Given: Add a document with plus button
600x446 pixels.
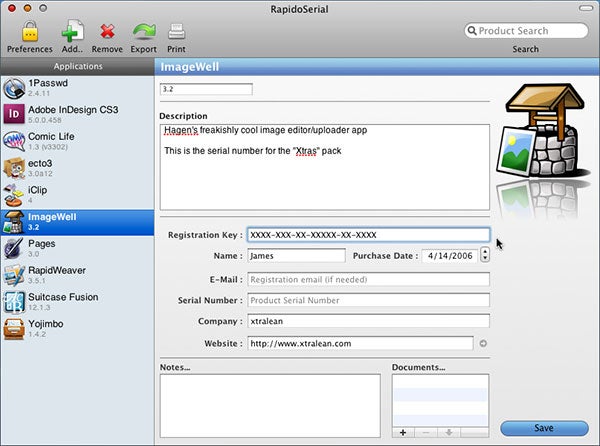Looking at the screenshot, I should (x=403, y=433).
